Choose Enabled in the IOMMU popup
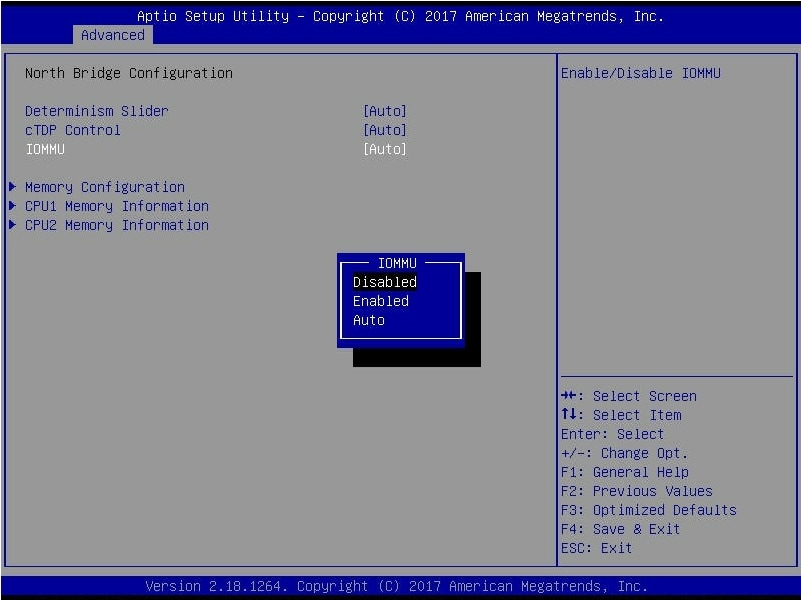 tap(381, 301)
